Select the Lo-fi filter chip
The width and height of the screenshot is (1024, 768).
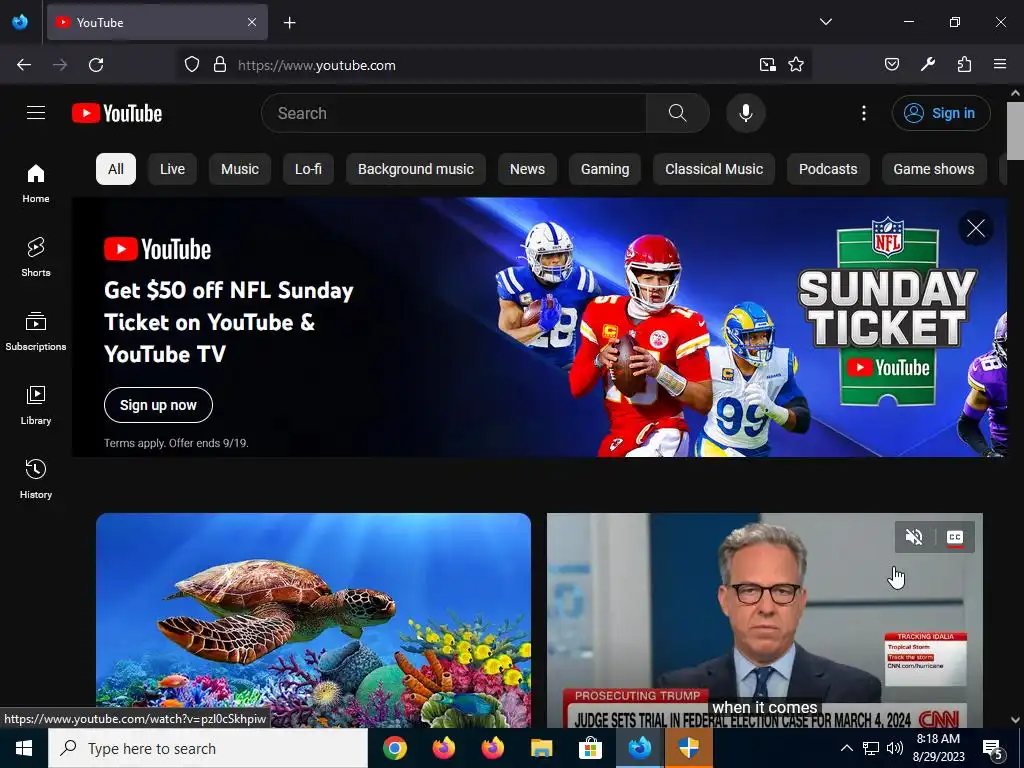coord(308,169)
